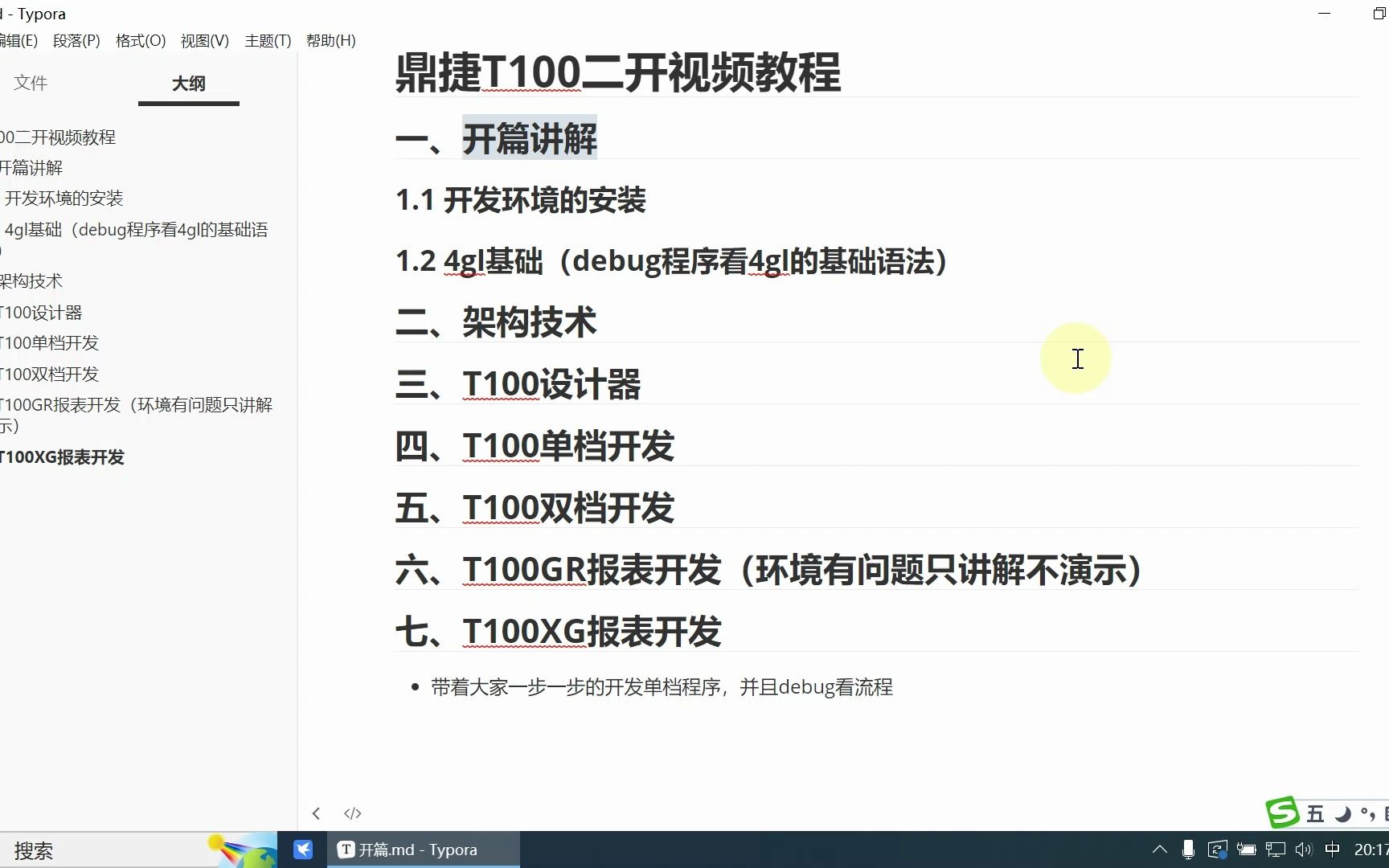Select T100单档开发 in the outline

point(49,343)
